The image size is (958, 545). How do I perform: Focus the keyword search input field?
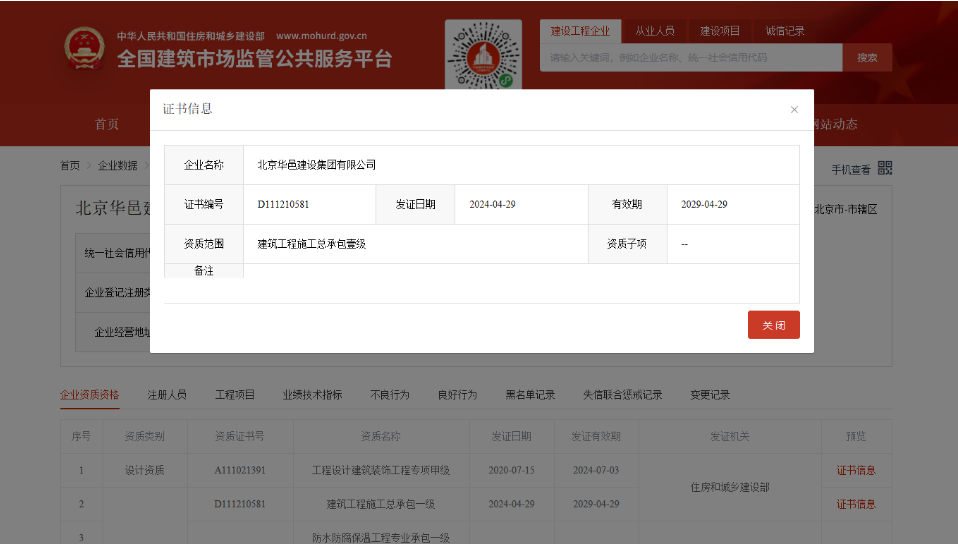[691, 57]
